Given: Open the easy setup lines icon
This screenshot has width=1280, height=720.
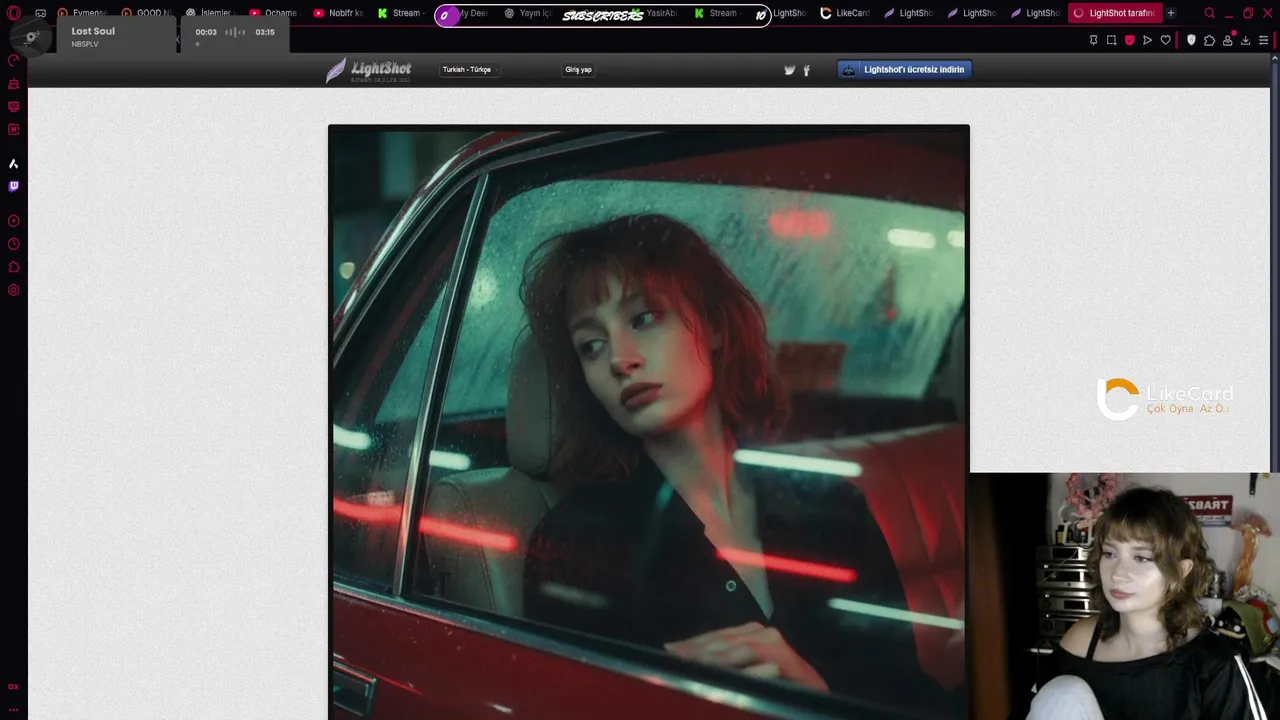Looking at the screenshot, I should pyautogui.click(x=1264, y=40).
